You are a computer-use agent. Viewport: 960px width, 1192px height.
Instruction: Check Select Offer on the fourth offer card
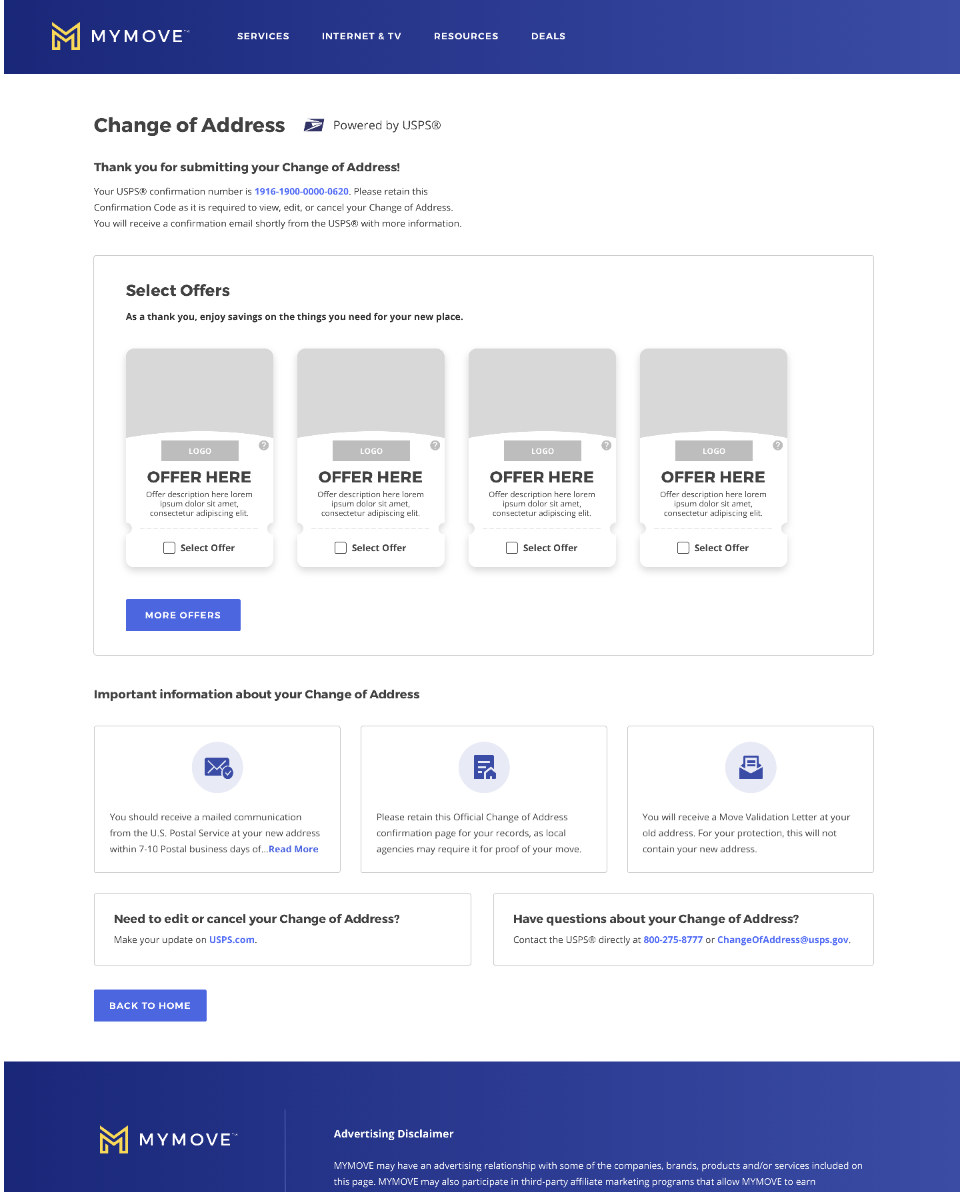click(x=683, y=548)
